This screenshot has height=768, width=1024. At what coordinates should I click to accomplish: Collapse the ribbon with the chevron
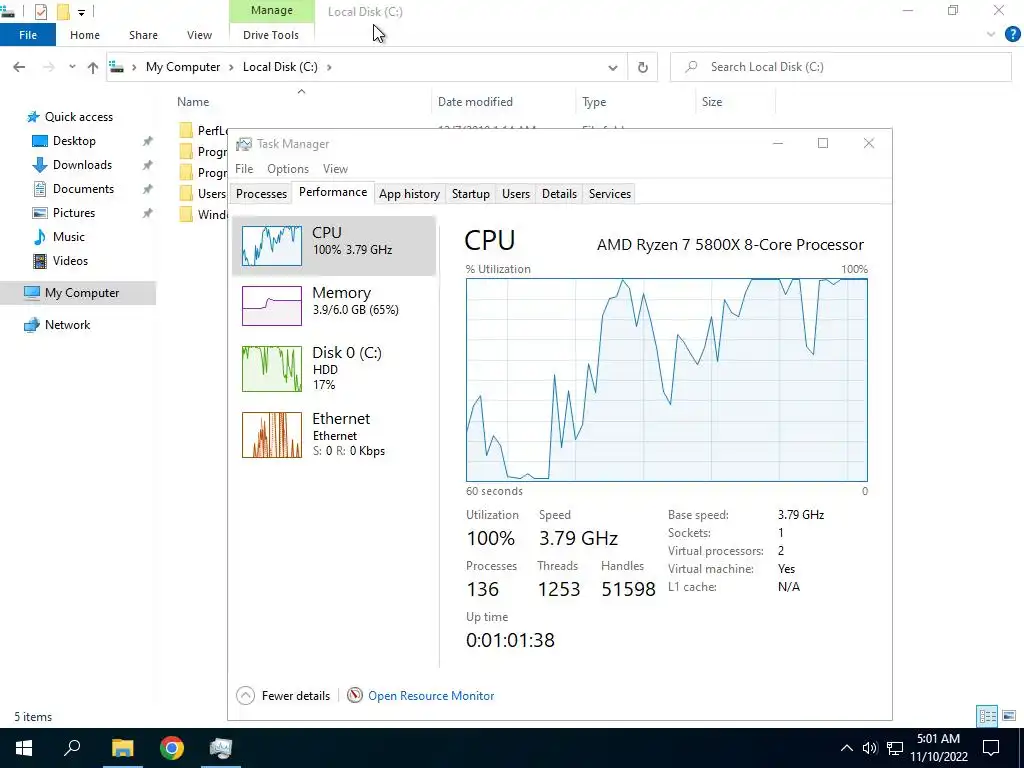[991, 35]
